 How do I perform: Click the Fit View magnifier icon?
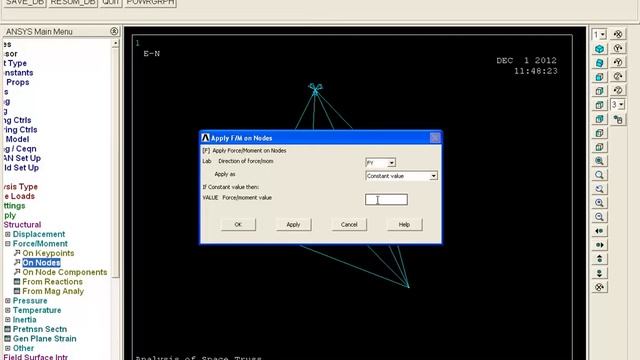tap(599, 161)
